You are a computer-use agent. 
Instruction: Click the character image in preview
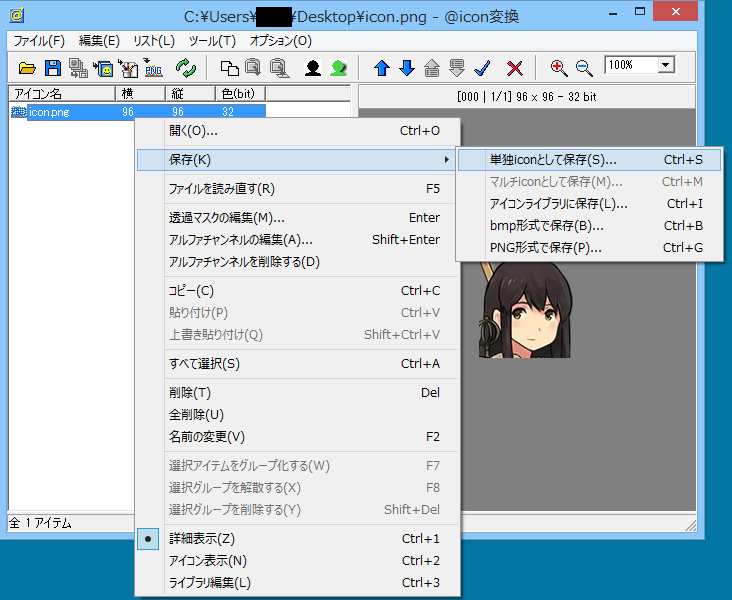coord(525,310)
